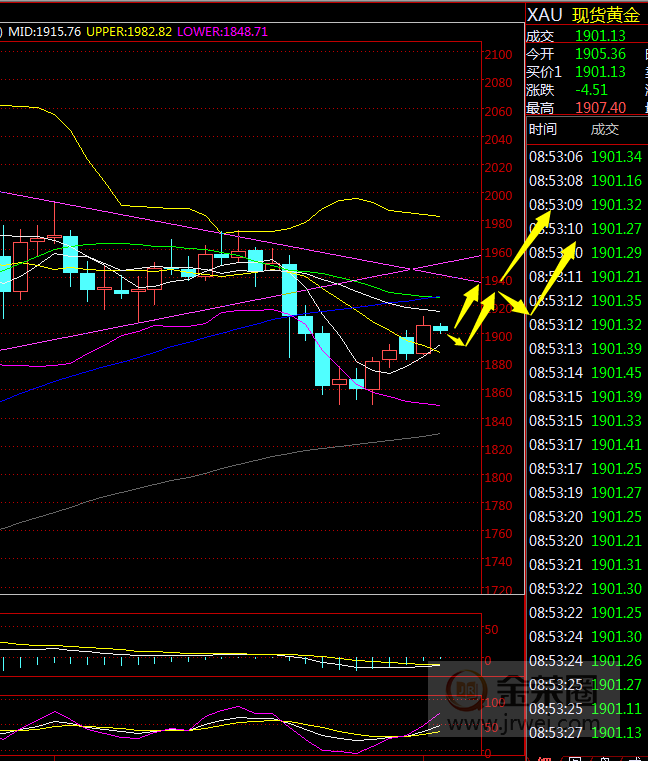Viewport: 648px width, 761px height.
Task: Select the 08:53:06 tick row
Action: coord(585,157)
